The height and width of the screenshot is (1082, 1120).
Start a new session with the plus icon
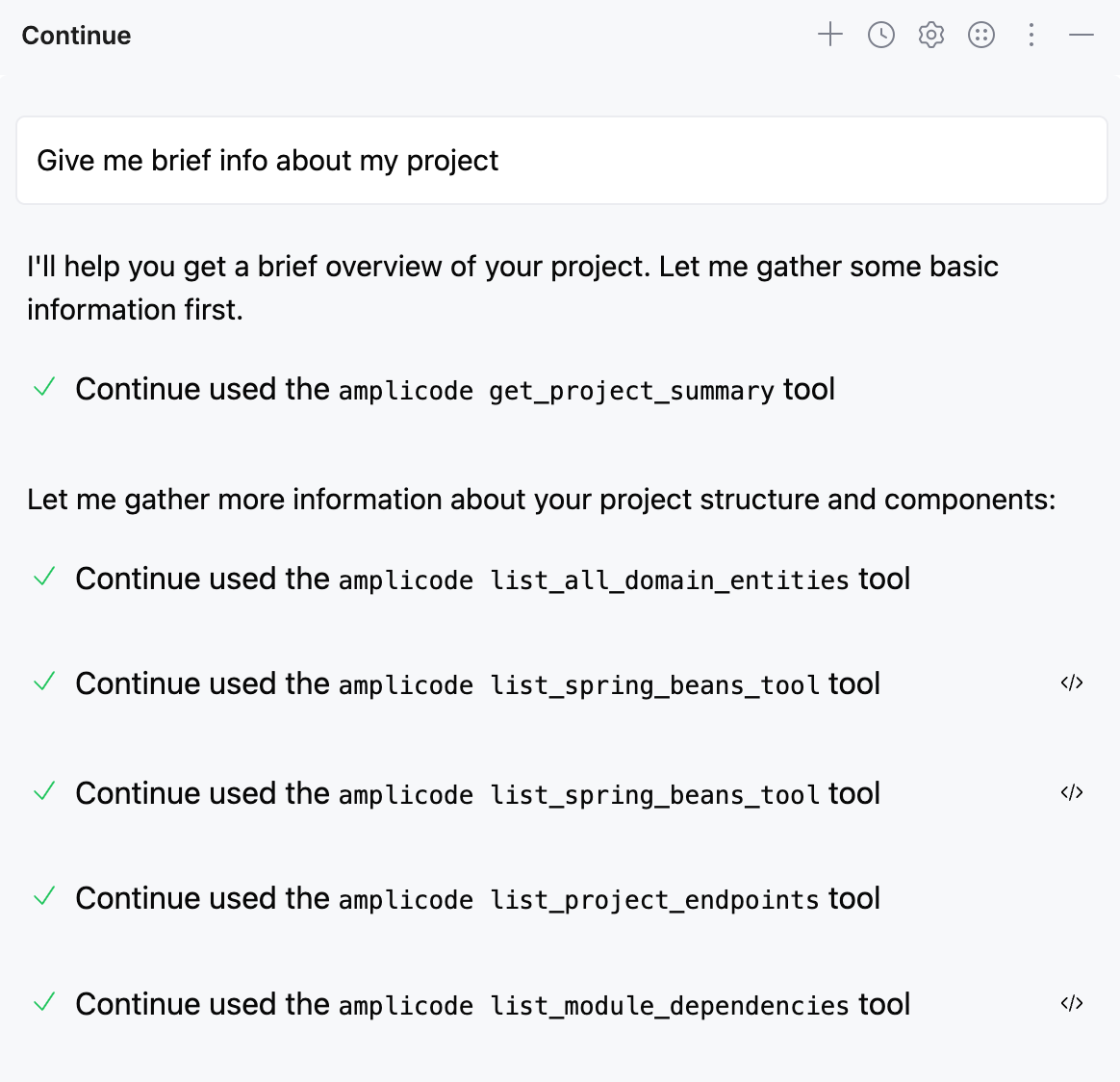tap(829, 36)
